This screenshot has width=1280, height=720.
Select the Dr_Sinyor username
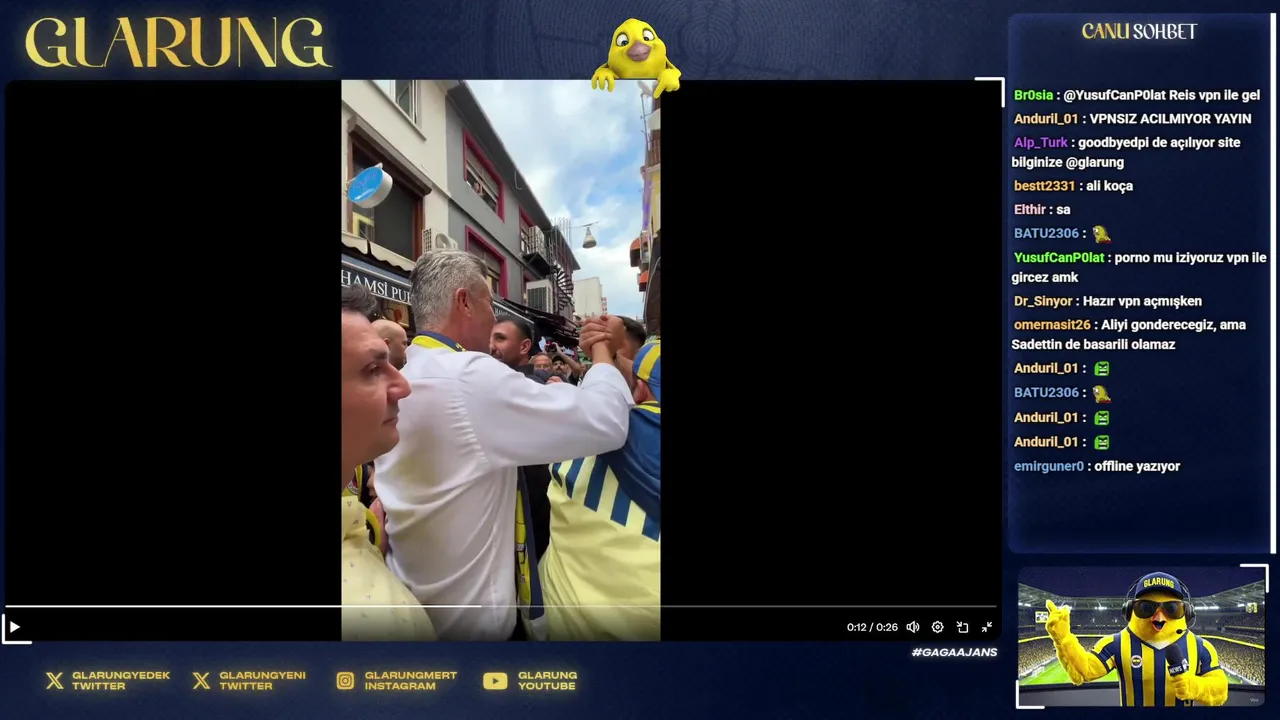(1043, 301)
